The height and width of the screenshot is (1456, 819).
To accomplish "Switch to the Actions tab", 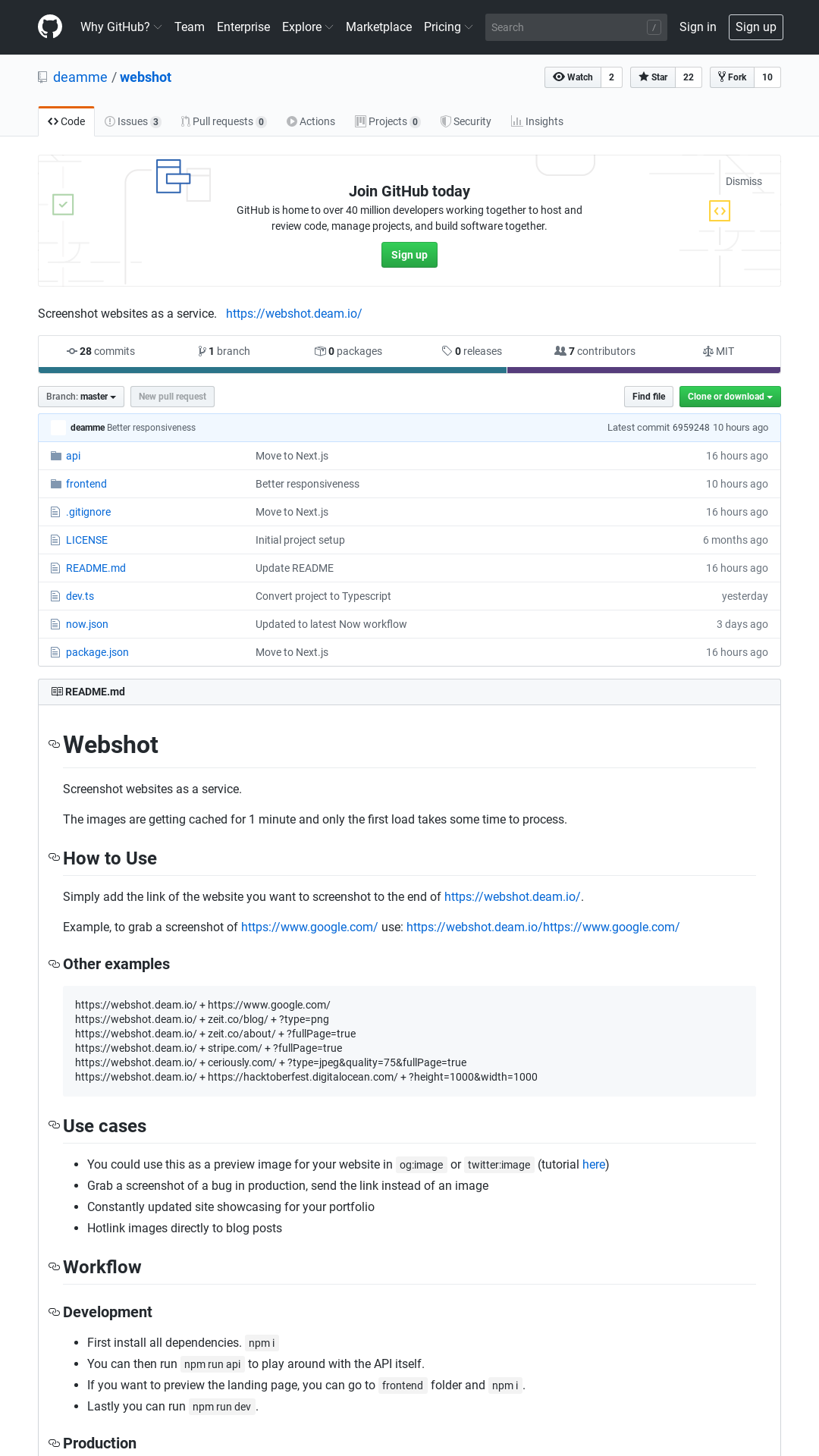I will 311,121.
